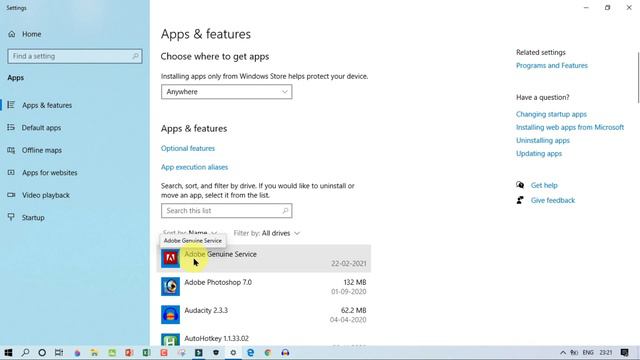This screenshot has height=360, width=640.
Task: Open taskbar Search magnifier
Action: [25, 353]
